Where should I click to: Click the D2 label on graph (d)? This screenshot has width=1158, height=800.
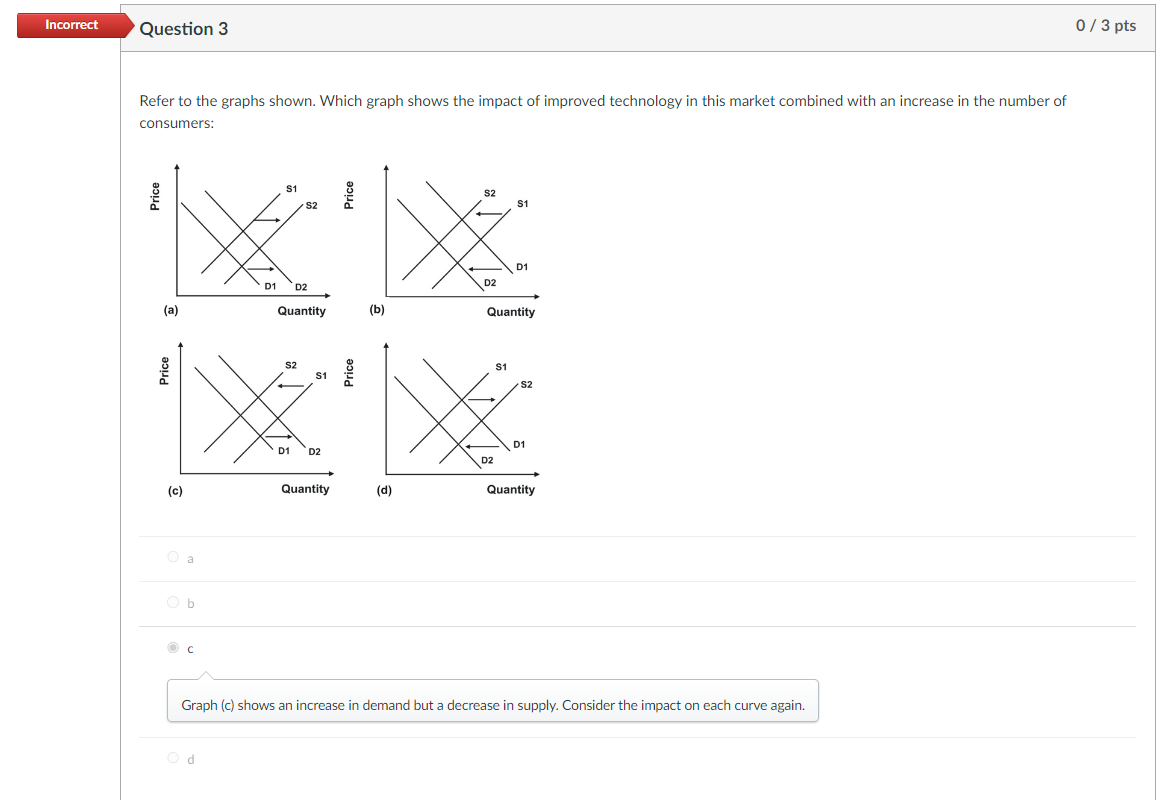[x=488, y=462]
